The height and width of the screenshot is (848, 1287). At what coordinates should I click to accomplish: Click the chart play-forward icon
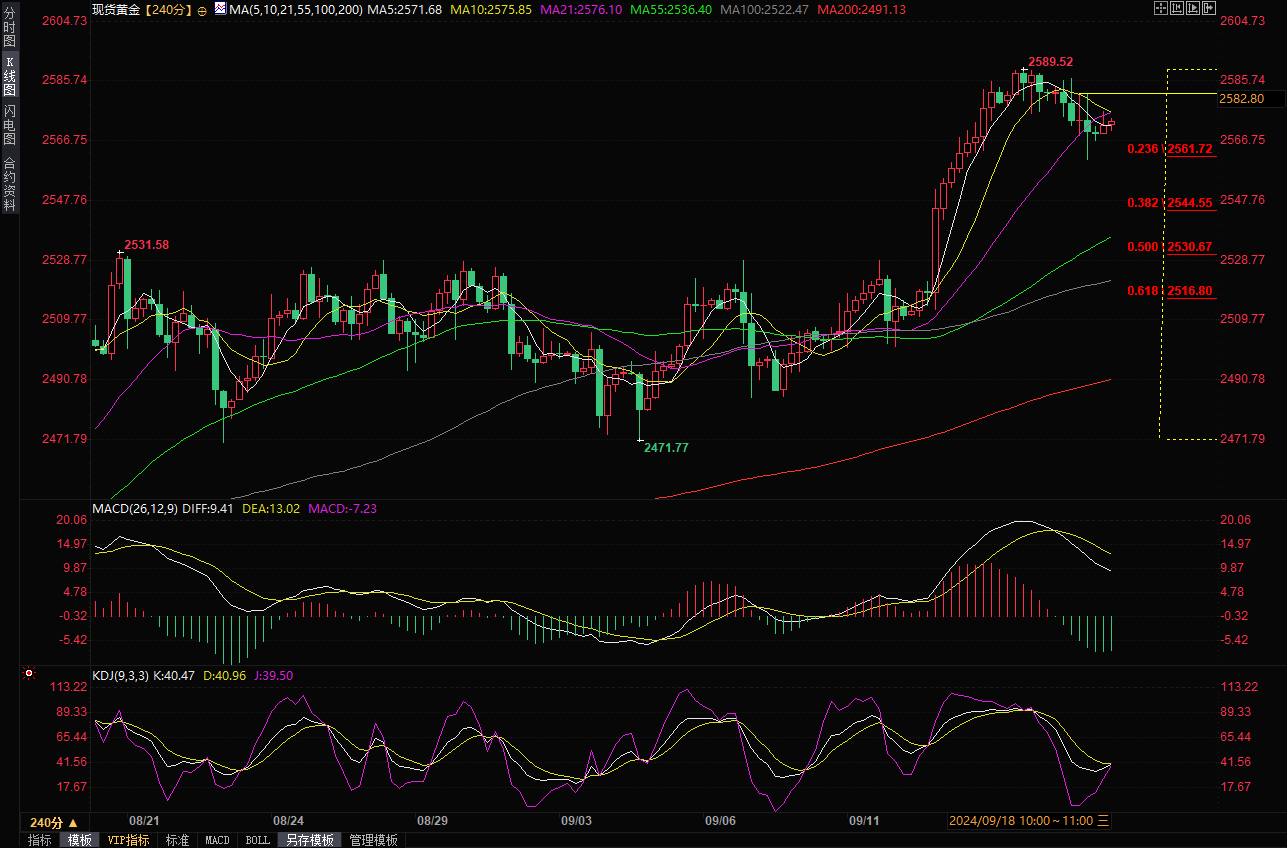(1195, 9)
